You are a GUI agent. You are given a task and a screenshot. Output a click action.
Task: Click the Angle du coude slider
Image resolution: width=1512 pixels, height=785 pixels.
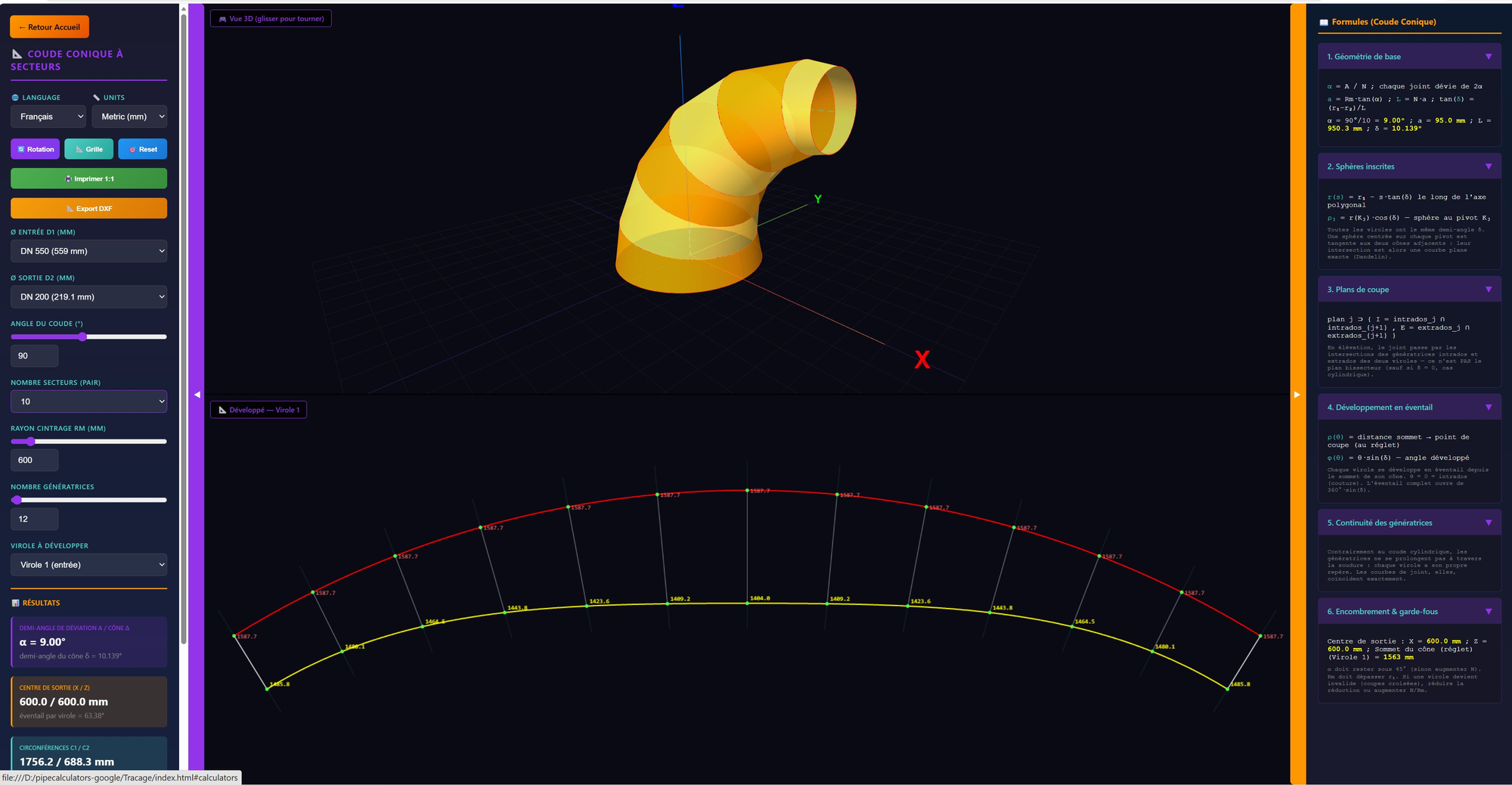point(89,337)
